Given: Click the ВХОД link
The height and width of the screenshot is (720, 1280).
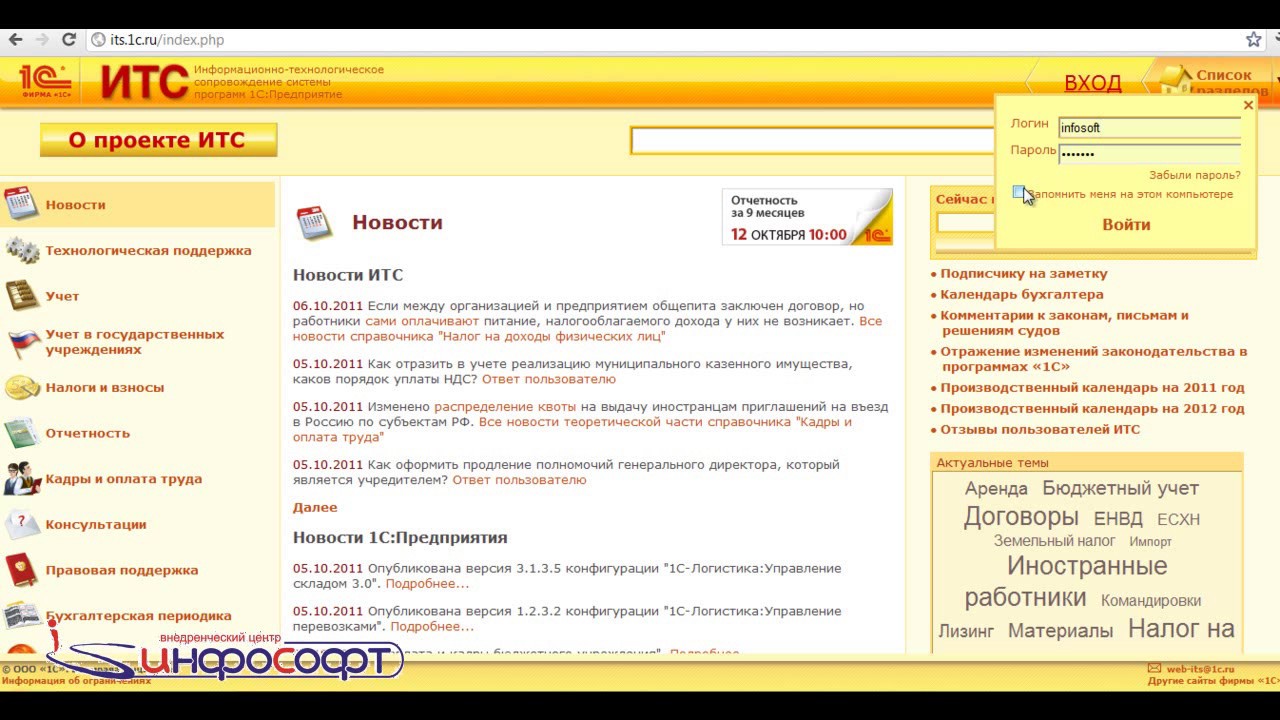Looking at the screenshot, I should (x=1092, y=83).
